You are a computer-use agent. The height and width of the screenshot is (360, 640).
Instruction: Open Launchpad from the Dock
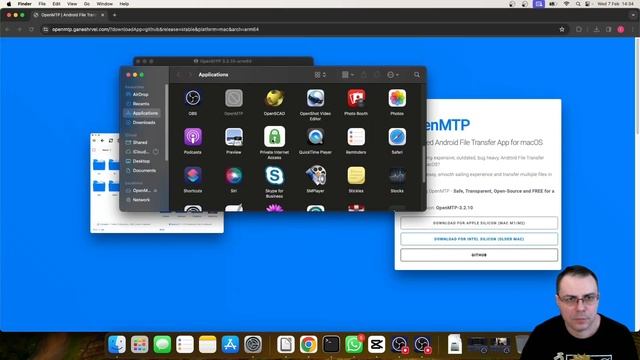[x=140, y=344]
